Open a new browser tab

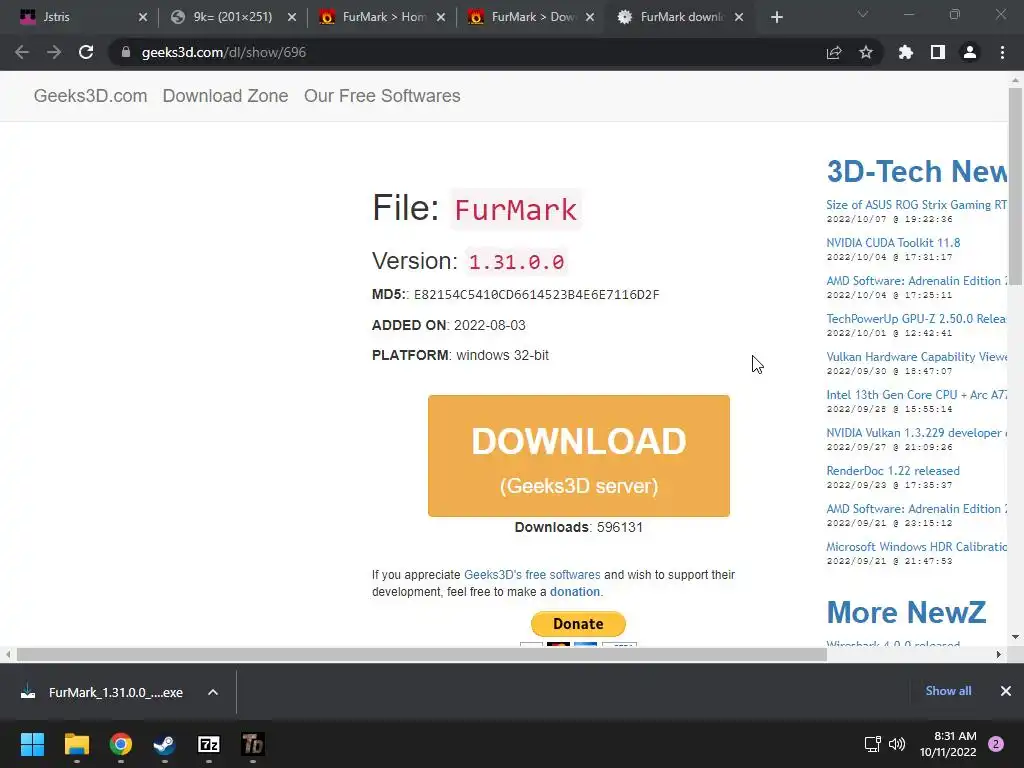[776, 18]
